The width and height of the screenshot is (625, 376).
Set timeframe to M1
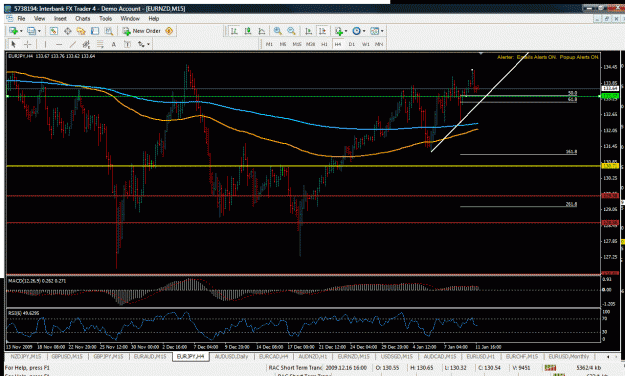point(269,44)
